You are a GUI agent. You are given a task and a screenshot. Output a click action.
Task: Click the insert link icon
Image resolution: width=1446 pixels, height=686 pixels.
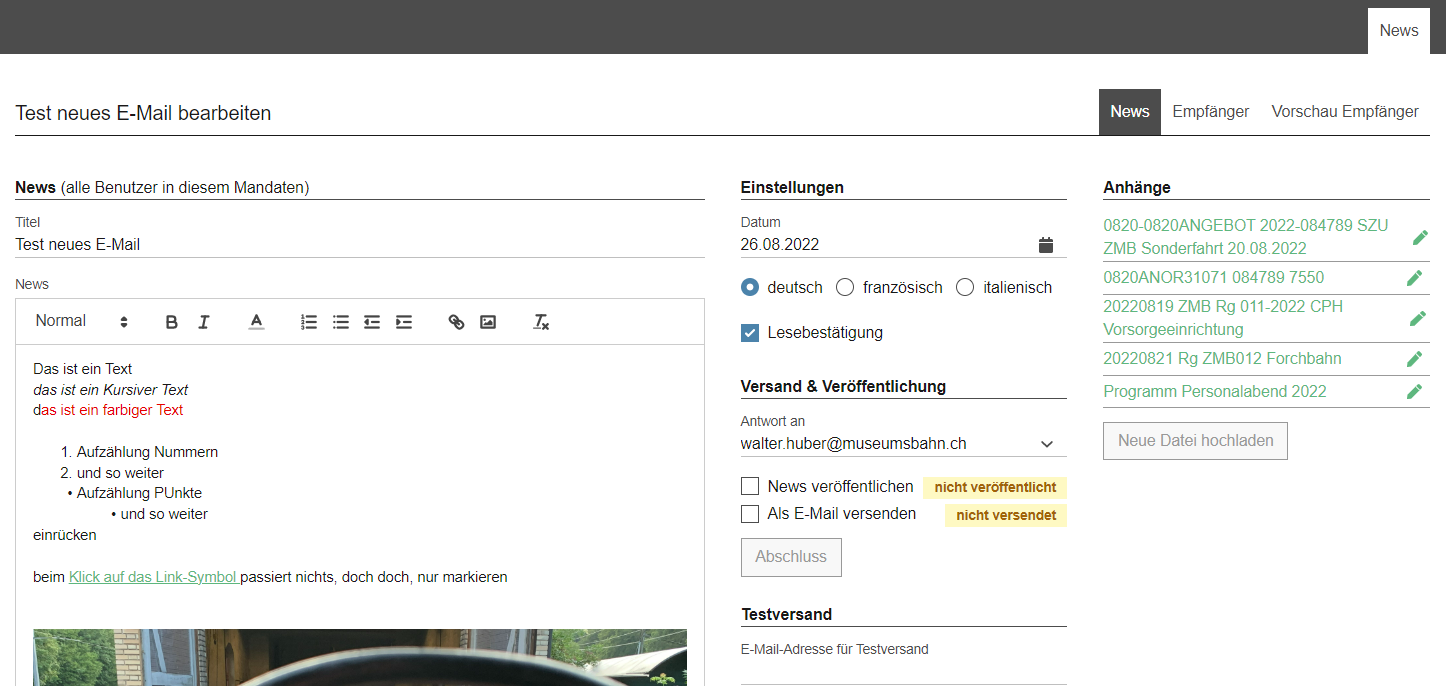click(456, 321)
